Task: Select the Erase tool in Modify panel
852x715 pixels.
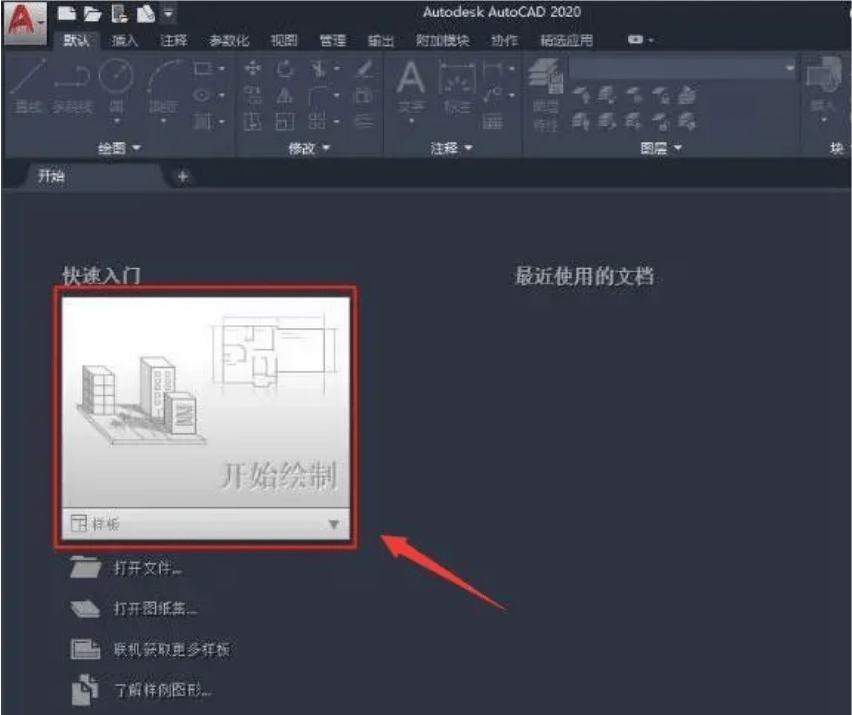Action: coord(364,69)
